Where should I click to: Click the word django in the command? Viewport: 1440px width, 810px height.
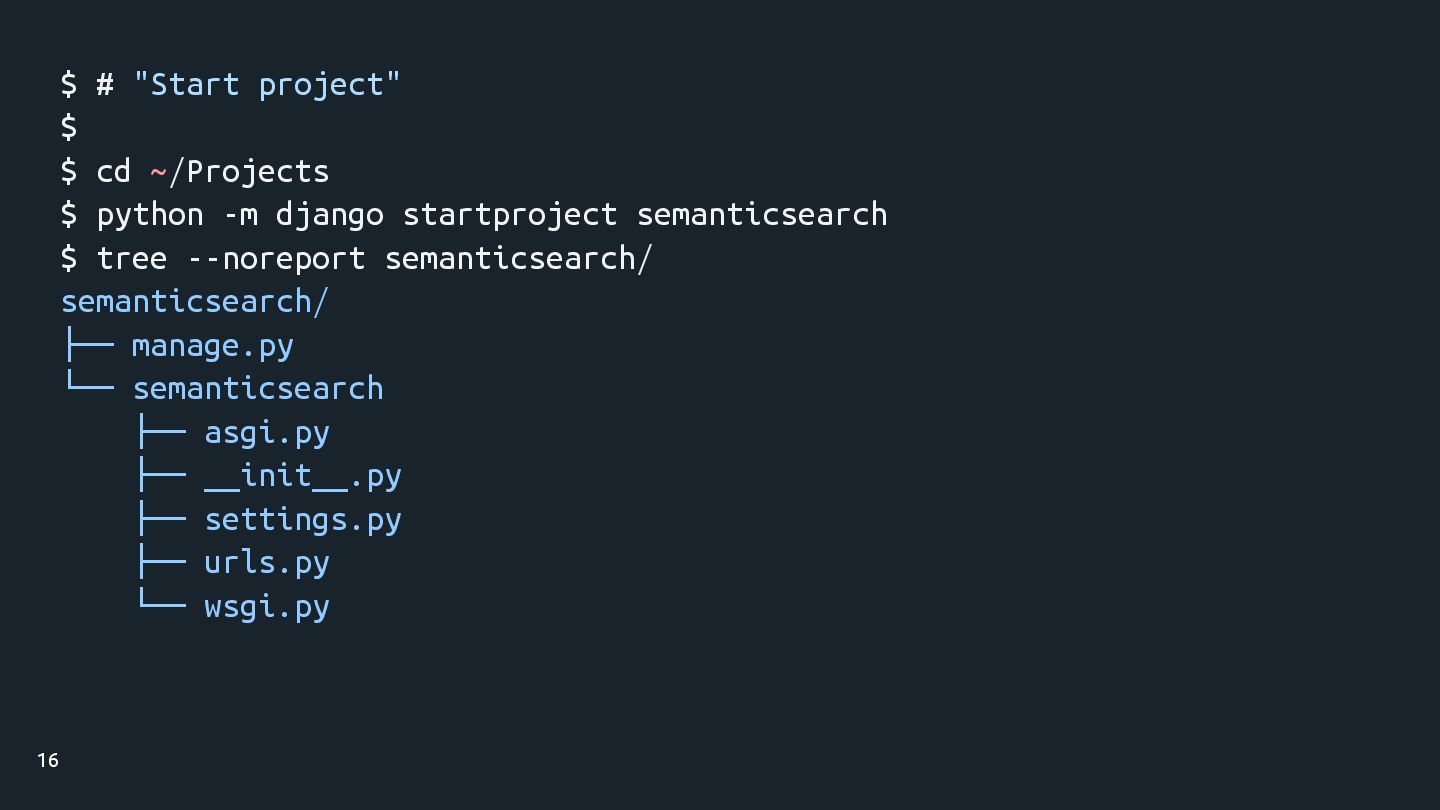(x=329, y=214)
